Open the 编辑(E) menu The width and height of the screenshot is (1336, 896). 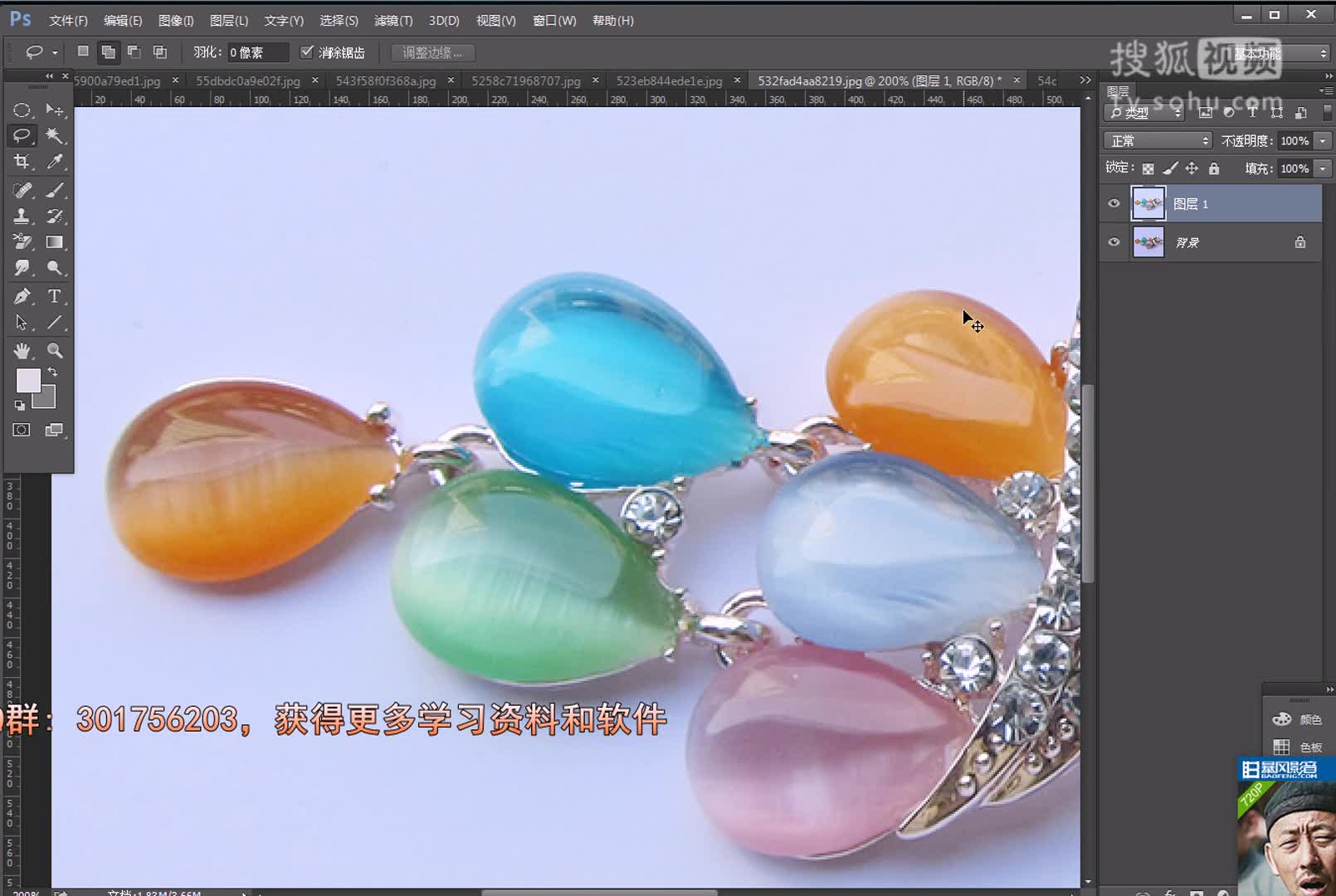pos(123,21)
